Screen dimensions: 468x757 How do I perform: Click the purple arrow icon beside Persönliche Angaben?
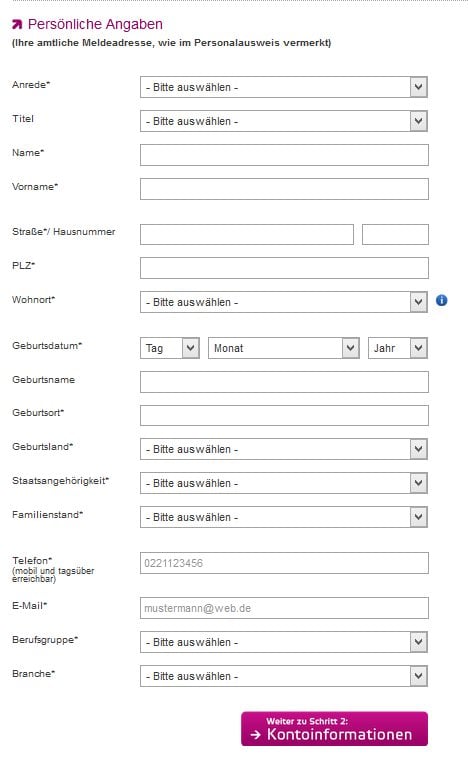pyautogui.click(x=17, y=24)
